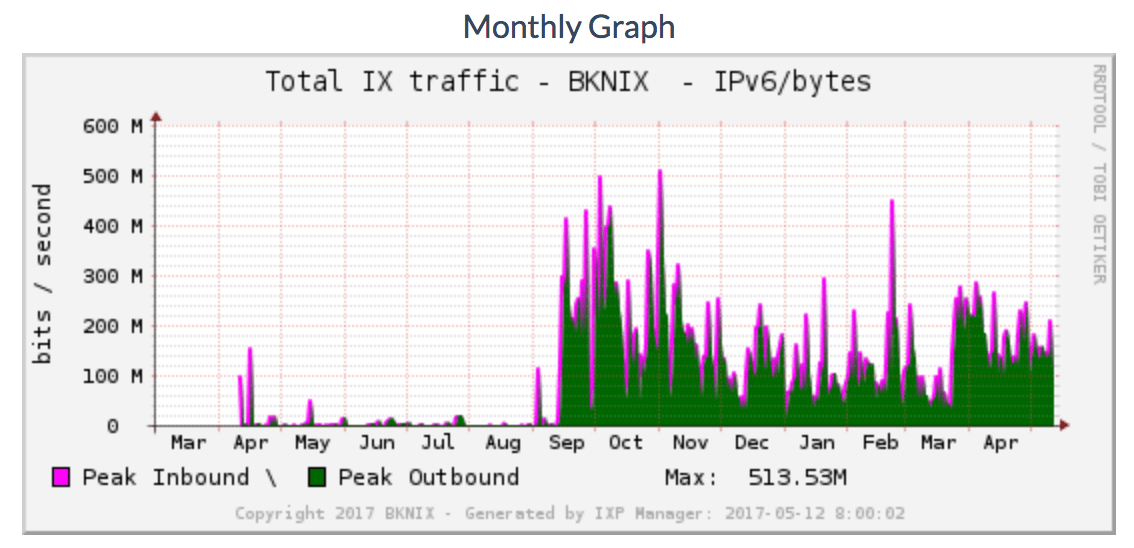This screenshot has width=1134, height=548.
Task: Click the 300 M y-axis tick label
Action: click(114, 276)
